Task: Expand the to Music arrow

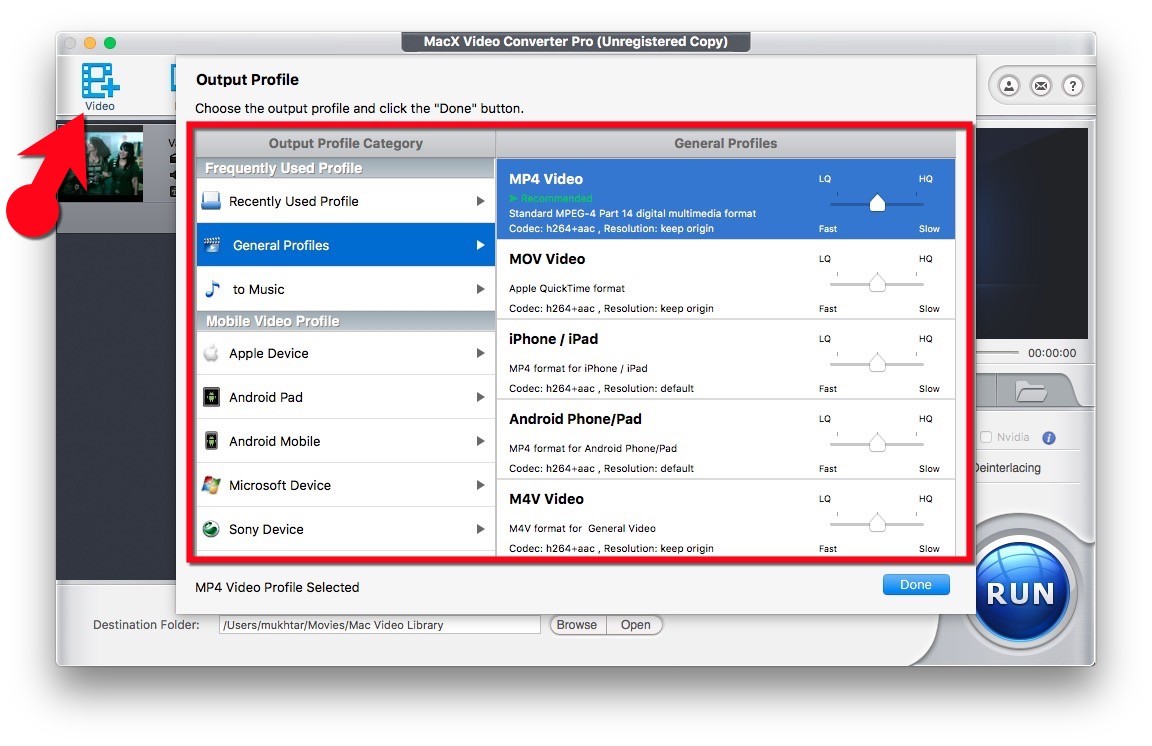Action: [x=480, y=290]
